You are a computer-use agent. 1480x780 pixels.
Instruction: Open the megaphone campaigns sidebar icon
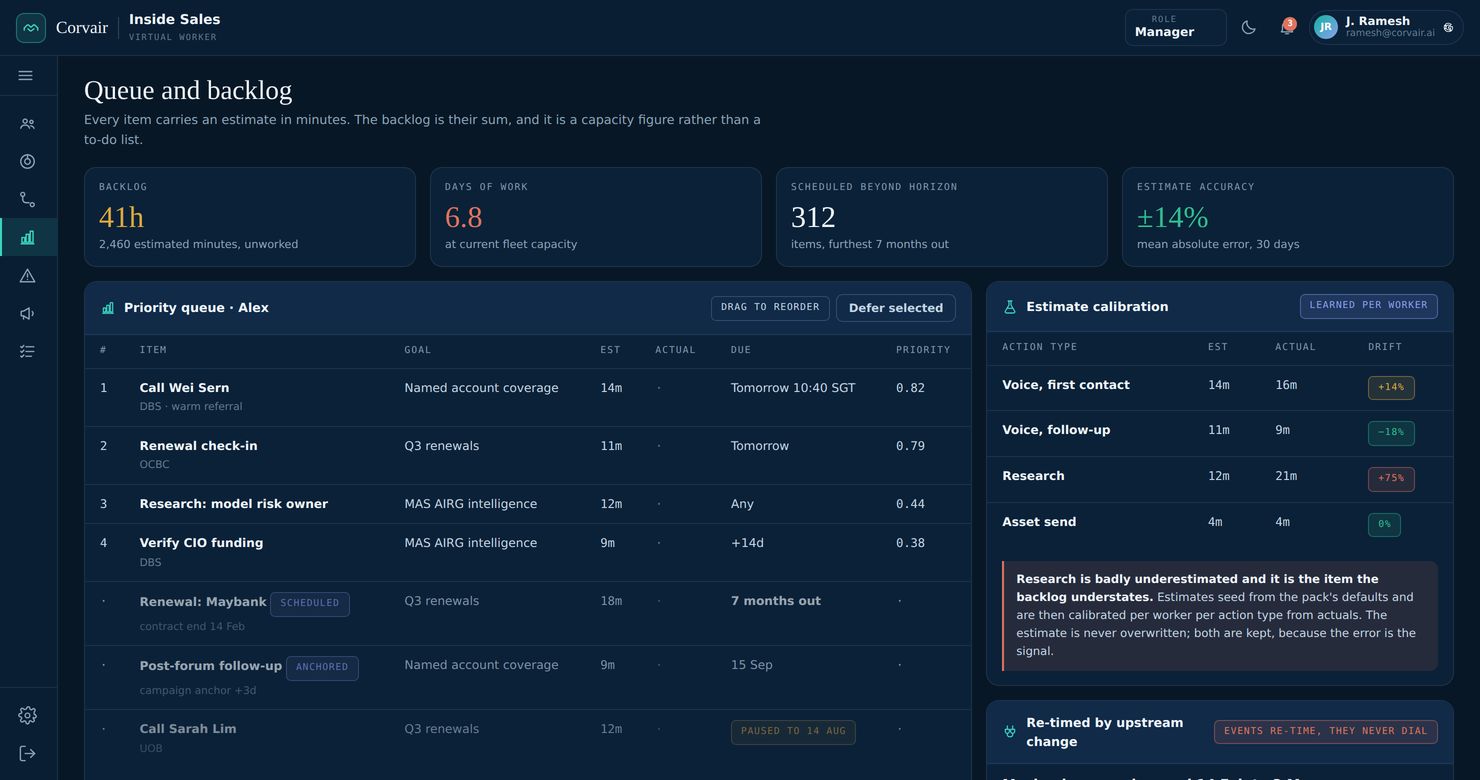point(28,314)
